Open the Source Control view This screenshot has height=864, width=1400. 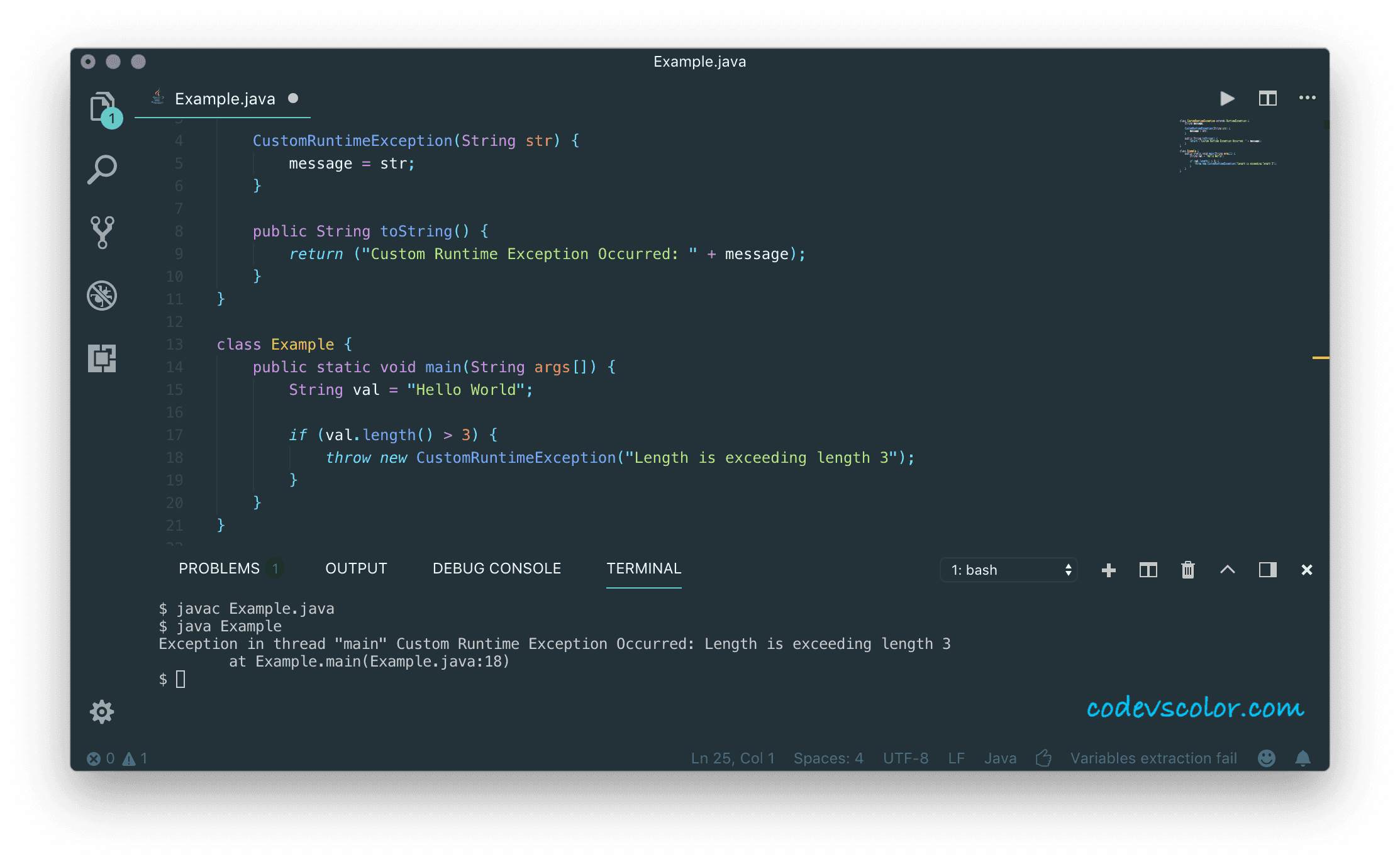tap(101, 233)
